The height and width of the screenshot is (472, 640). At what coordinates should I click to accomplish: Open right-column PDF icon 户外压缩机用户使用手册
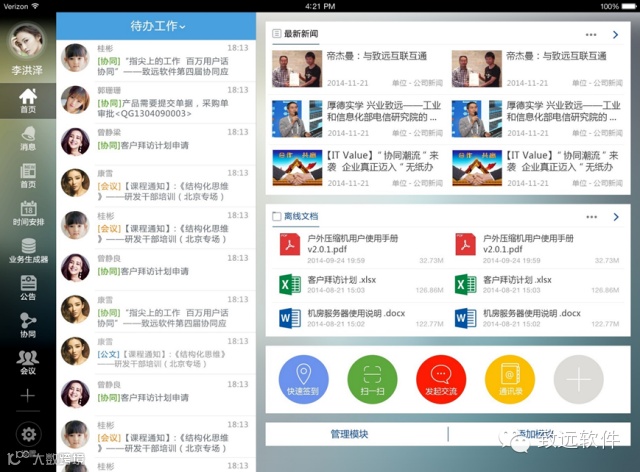pos(465,244)
